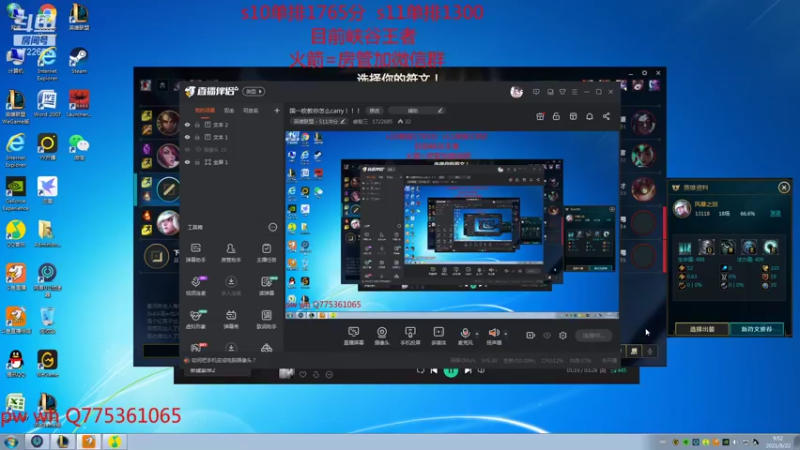Switch to the second scene tab

click(229, 110)
